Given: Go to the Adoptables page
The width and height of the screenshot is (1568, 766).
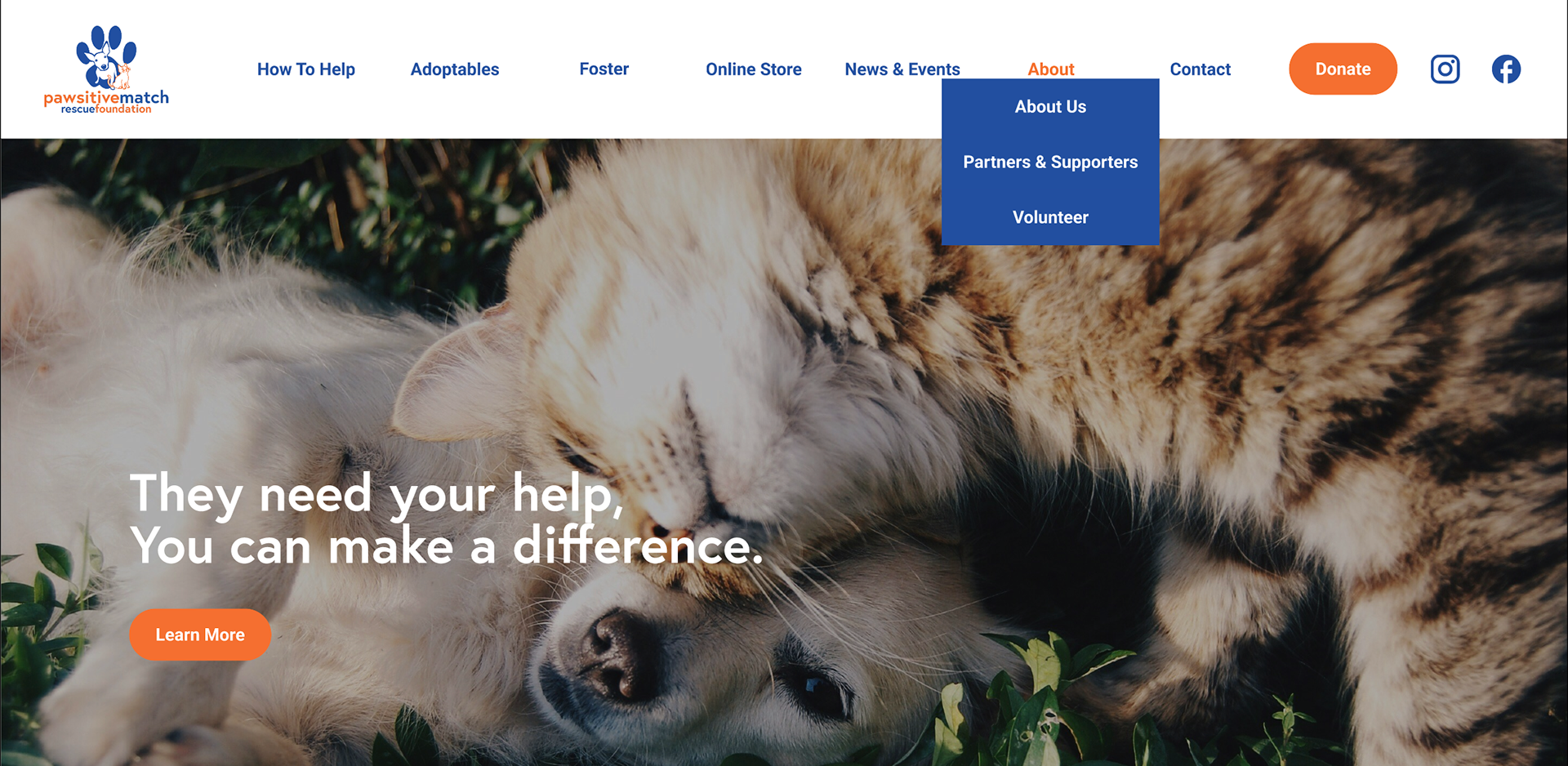Looking at the screenshot, I should click(455, 69).
